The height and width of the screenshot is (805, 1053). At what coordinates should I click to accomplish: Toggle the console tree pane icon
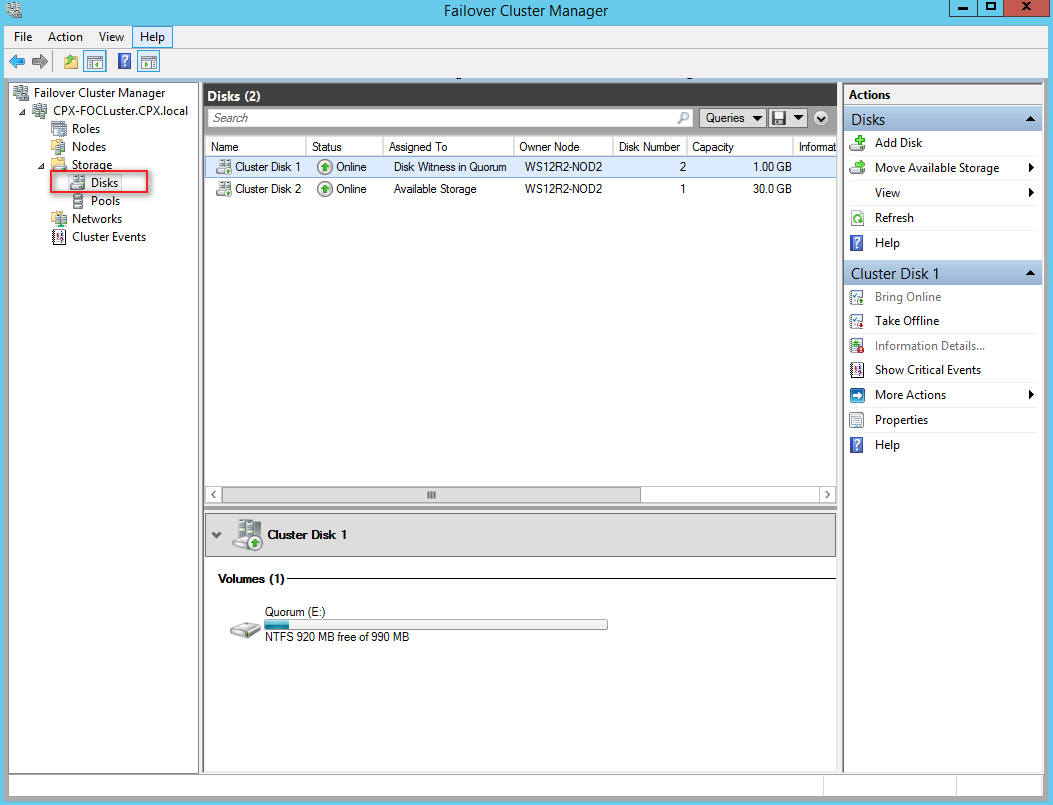pyautogui.click(x=95, y=62)
